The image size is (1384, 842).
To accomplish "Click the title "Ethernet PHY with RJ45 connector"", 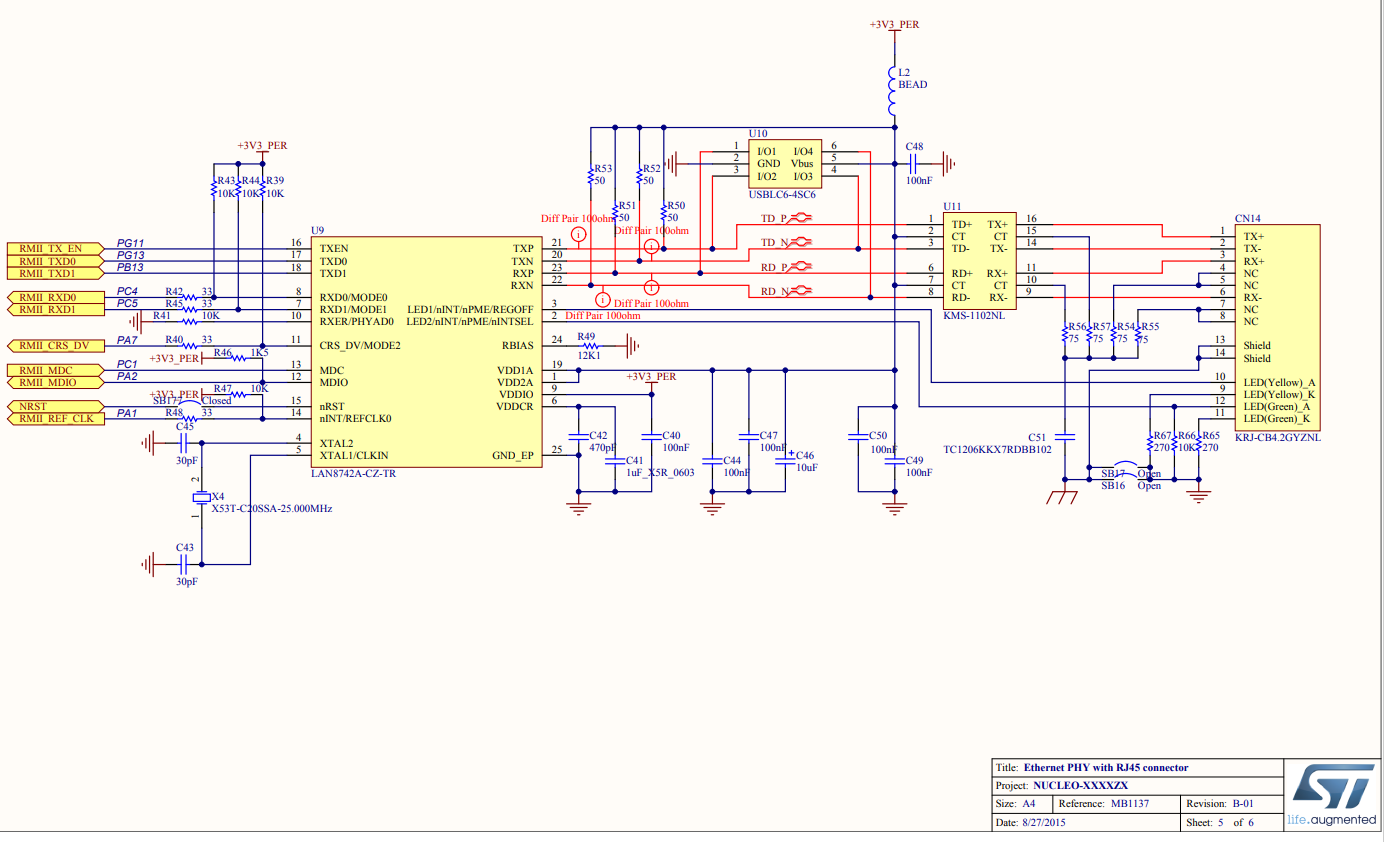I will pyautogui.click(x=1106, y=768).
